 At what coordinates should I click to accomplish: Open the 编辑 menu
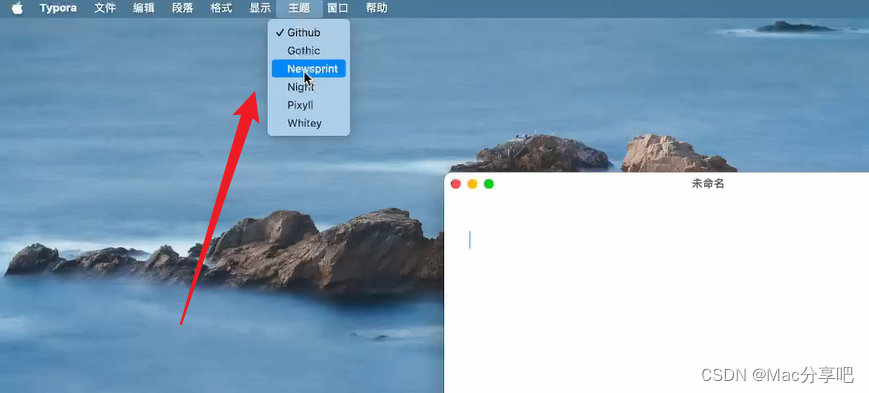[144, 8]
